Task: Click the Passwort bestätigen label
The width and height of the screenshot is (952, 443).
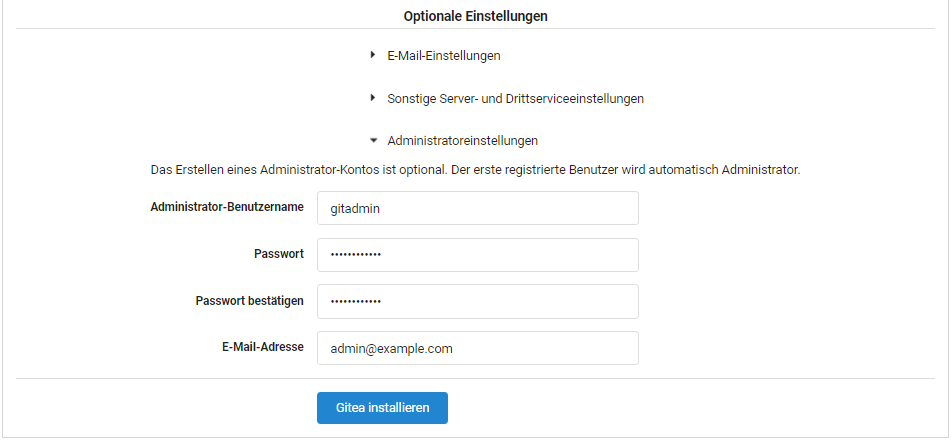Action: (x=249, y=301)
